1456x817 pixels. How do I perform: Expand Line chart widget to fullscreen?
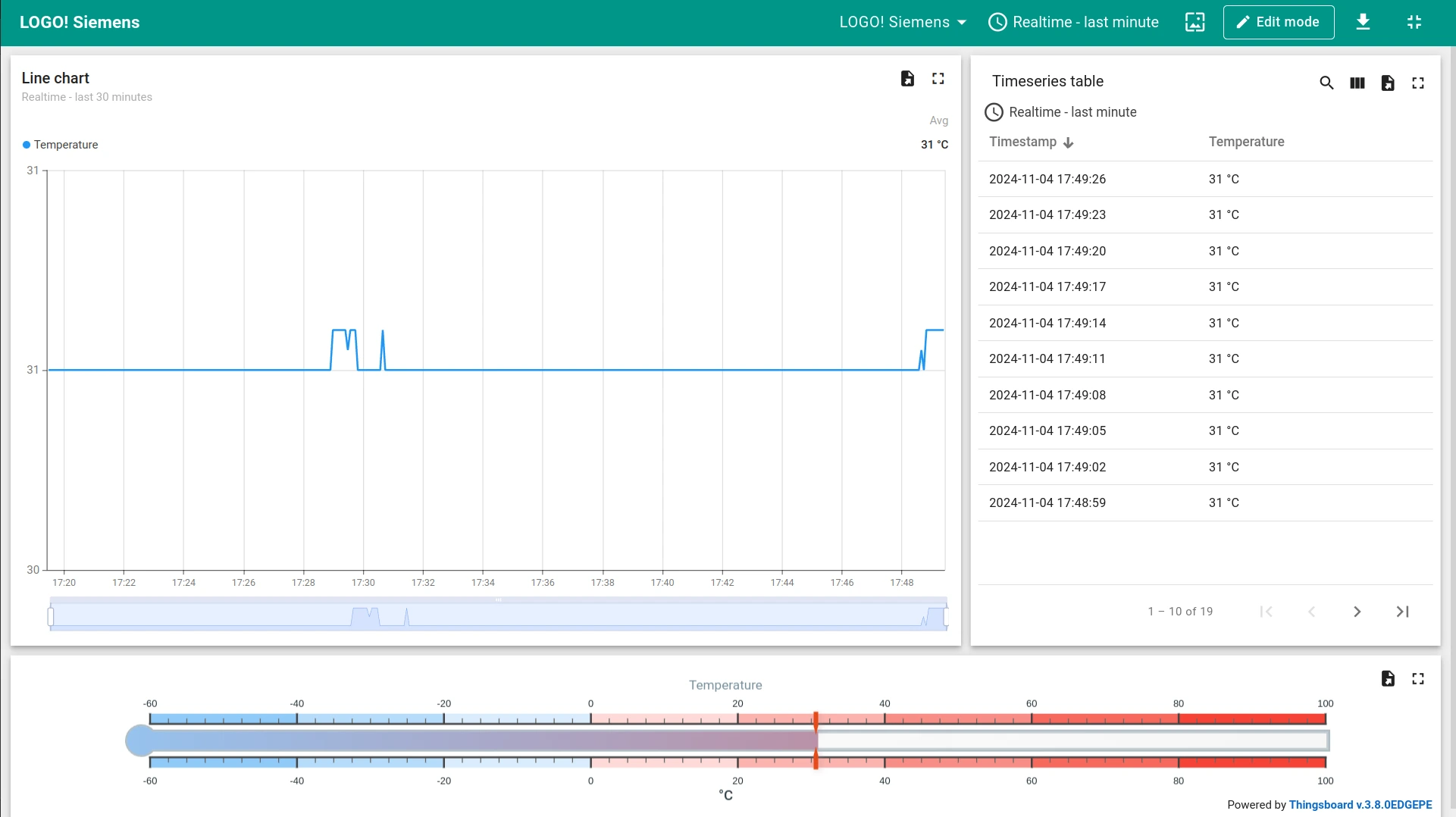click(938, 79)
